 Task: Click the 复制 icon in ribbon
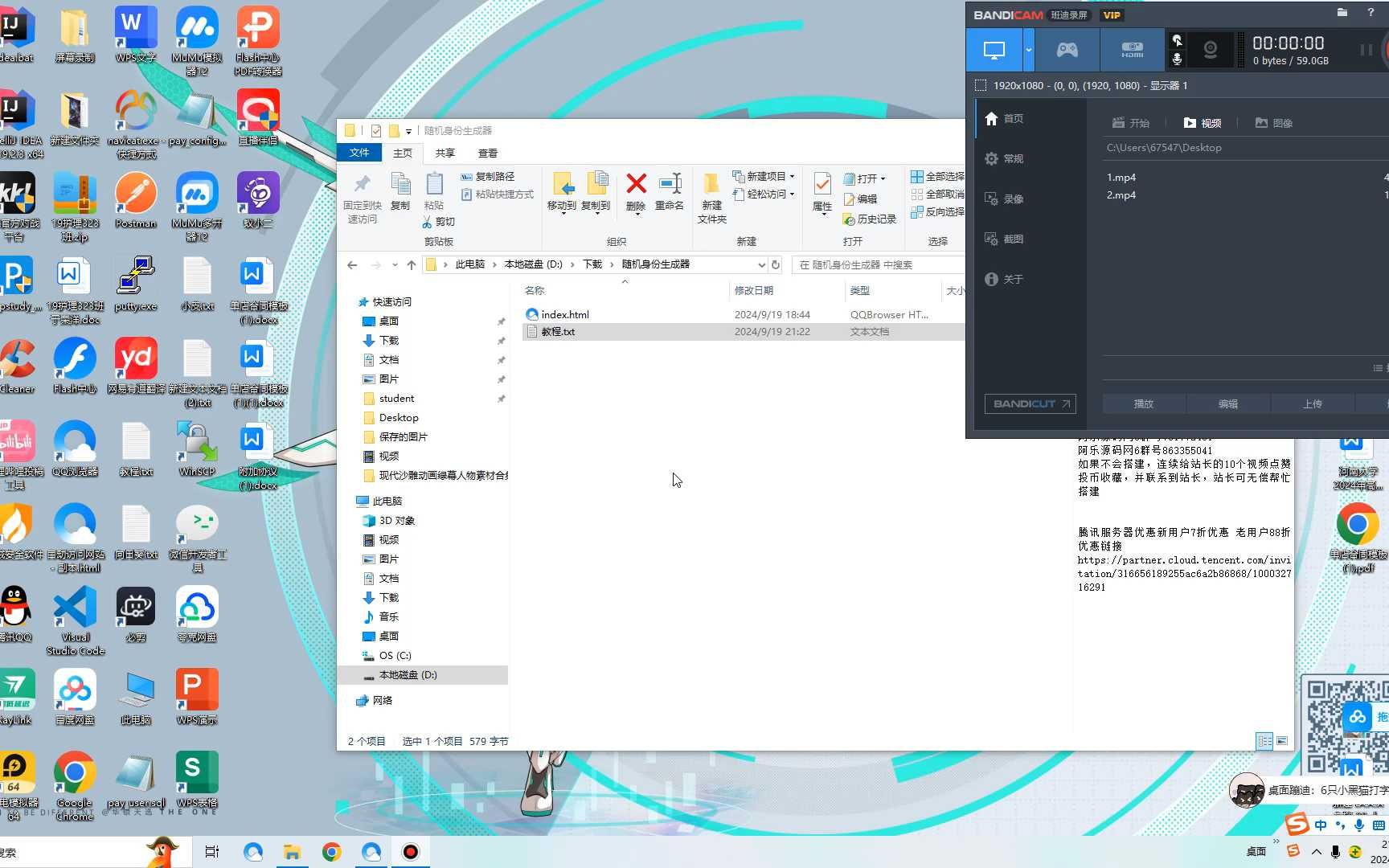[400, 183]
